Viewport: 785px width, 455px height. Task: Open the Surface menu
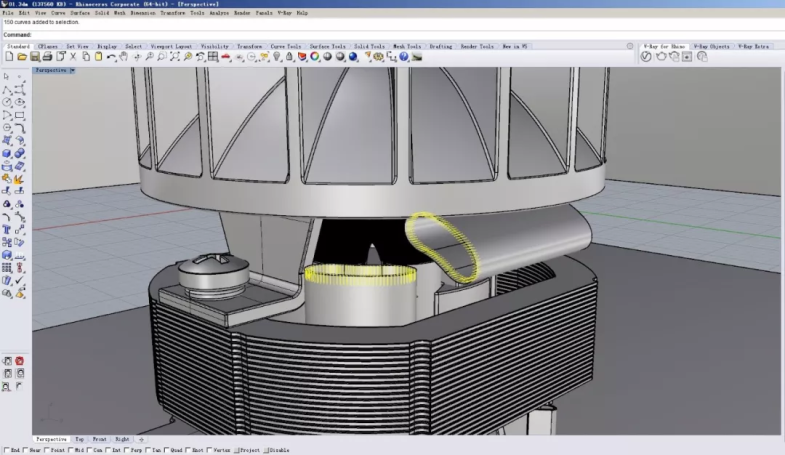pyautogui.click(x=80, y=13)
